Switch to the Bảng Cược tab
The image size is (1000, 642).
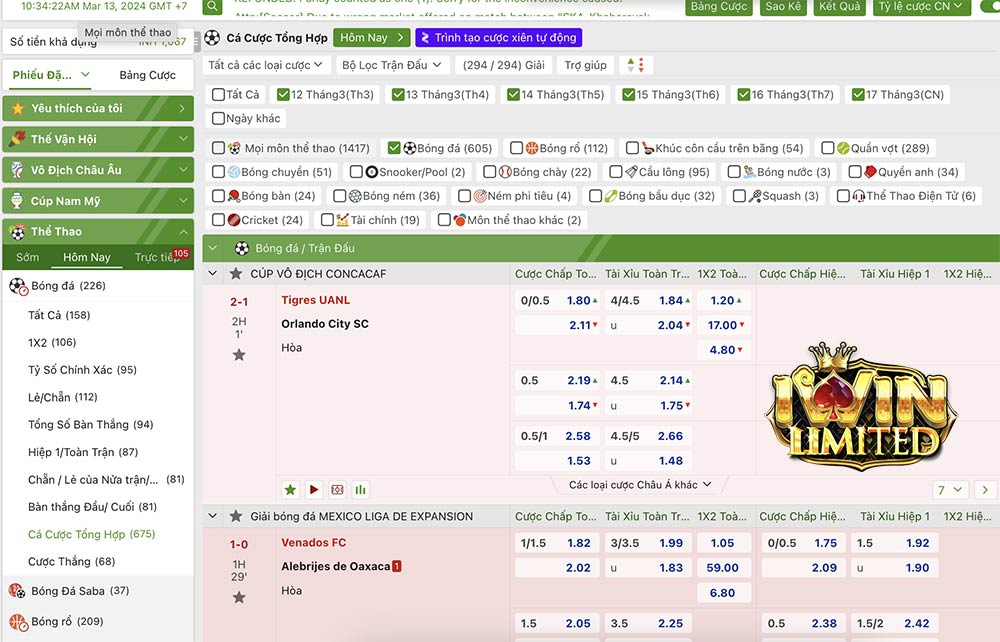click(147, 75)
